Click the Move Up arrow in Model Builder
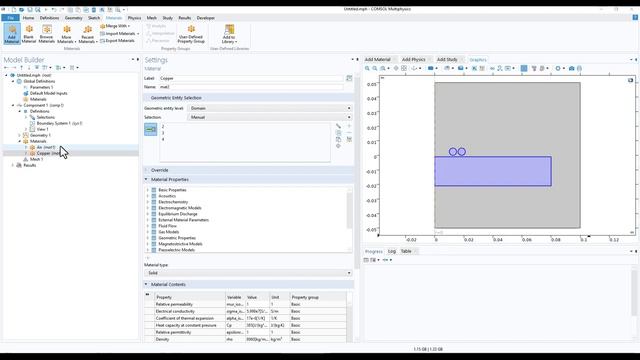640x360 pixels. point(22,68)
